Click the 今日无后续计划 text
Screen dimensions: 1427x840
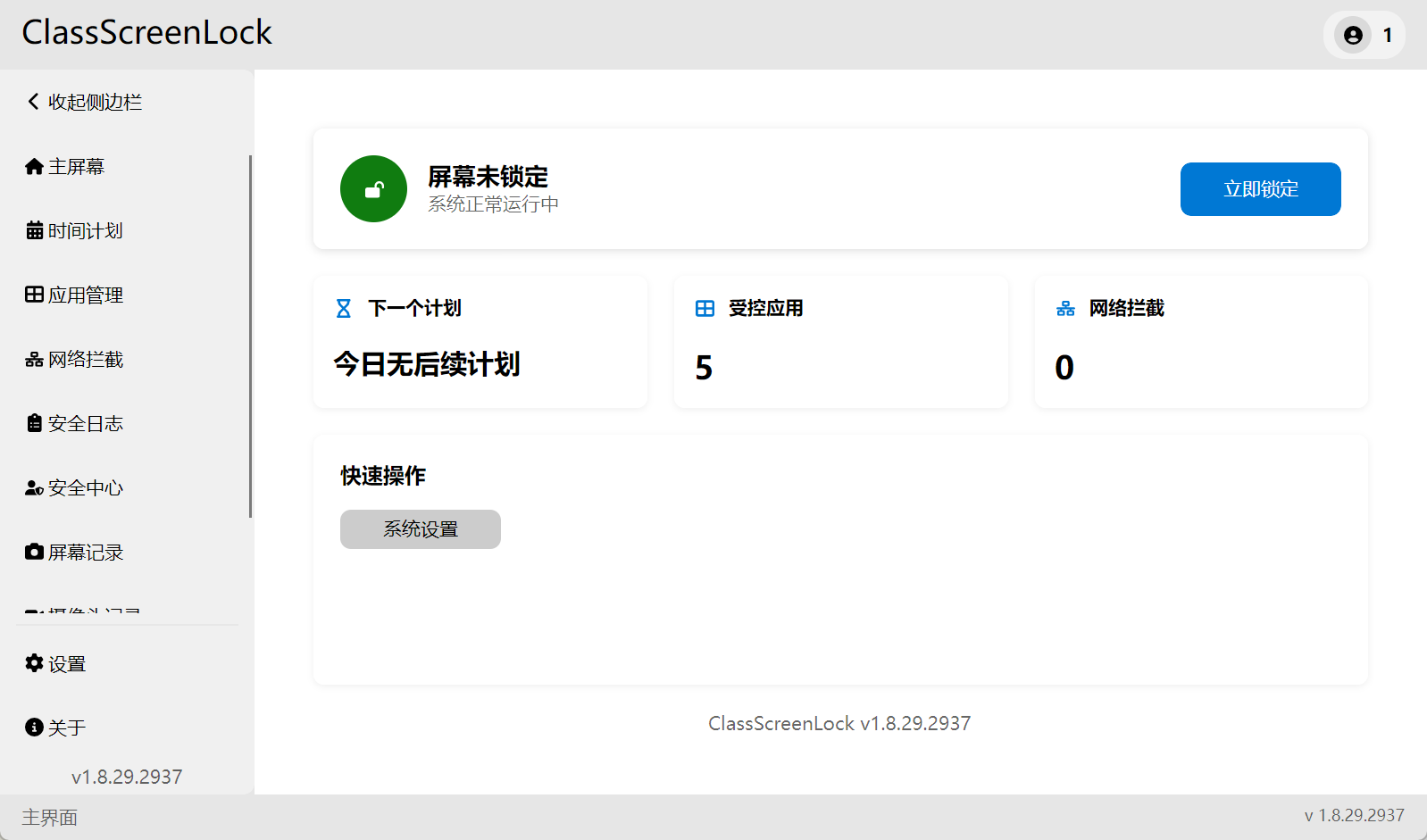pyautogui.click(x=427, y=364)
